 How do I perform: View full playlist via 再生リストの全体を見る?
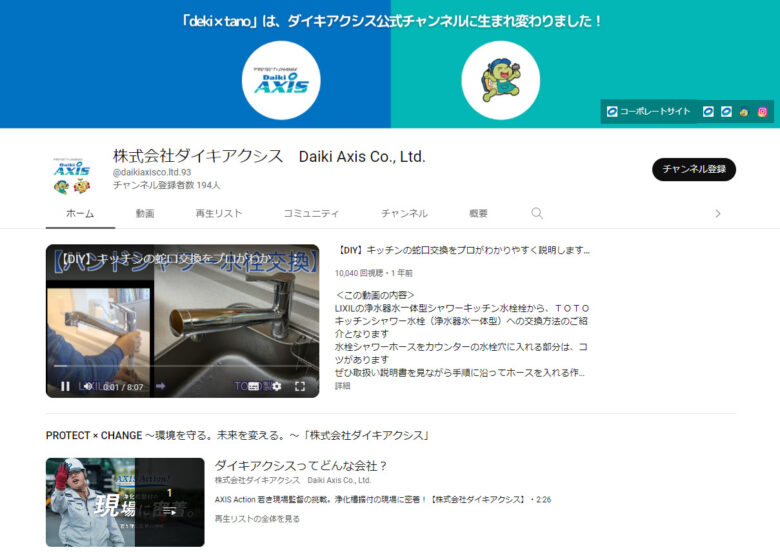[x=257, y=519]
